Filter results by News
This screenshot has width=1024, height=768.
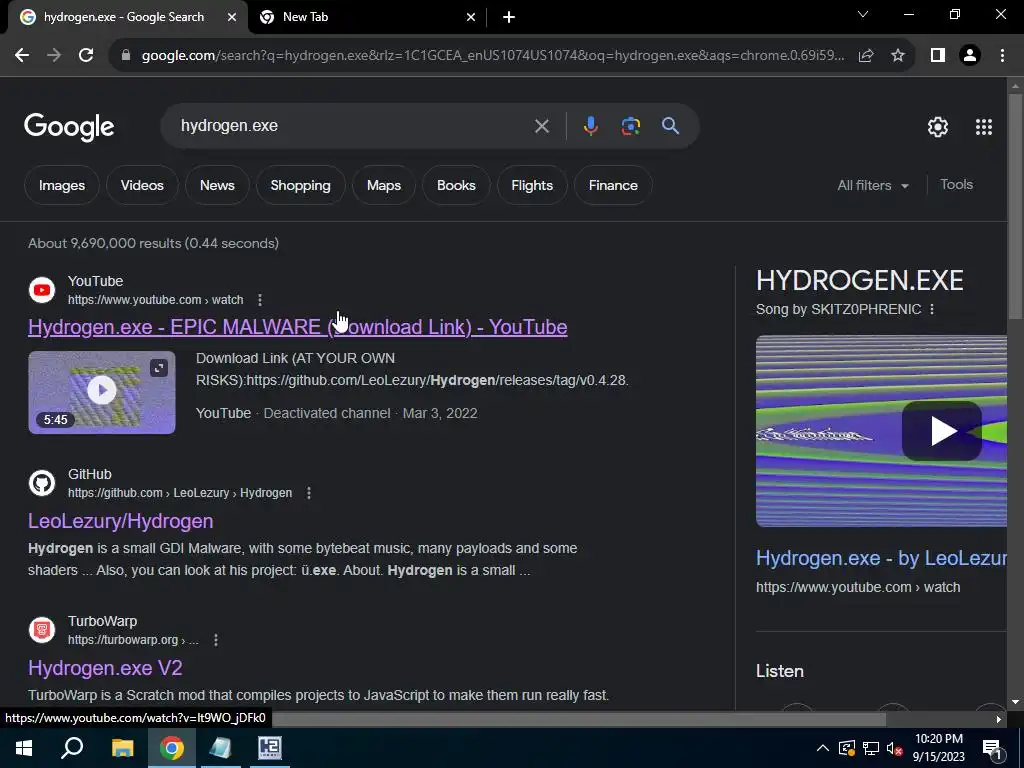(x=217, y=185)
